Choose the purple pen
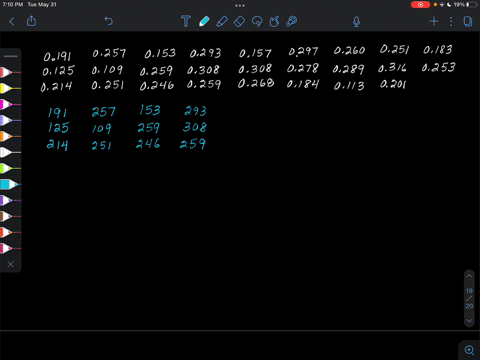 [x=10, y=200]
